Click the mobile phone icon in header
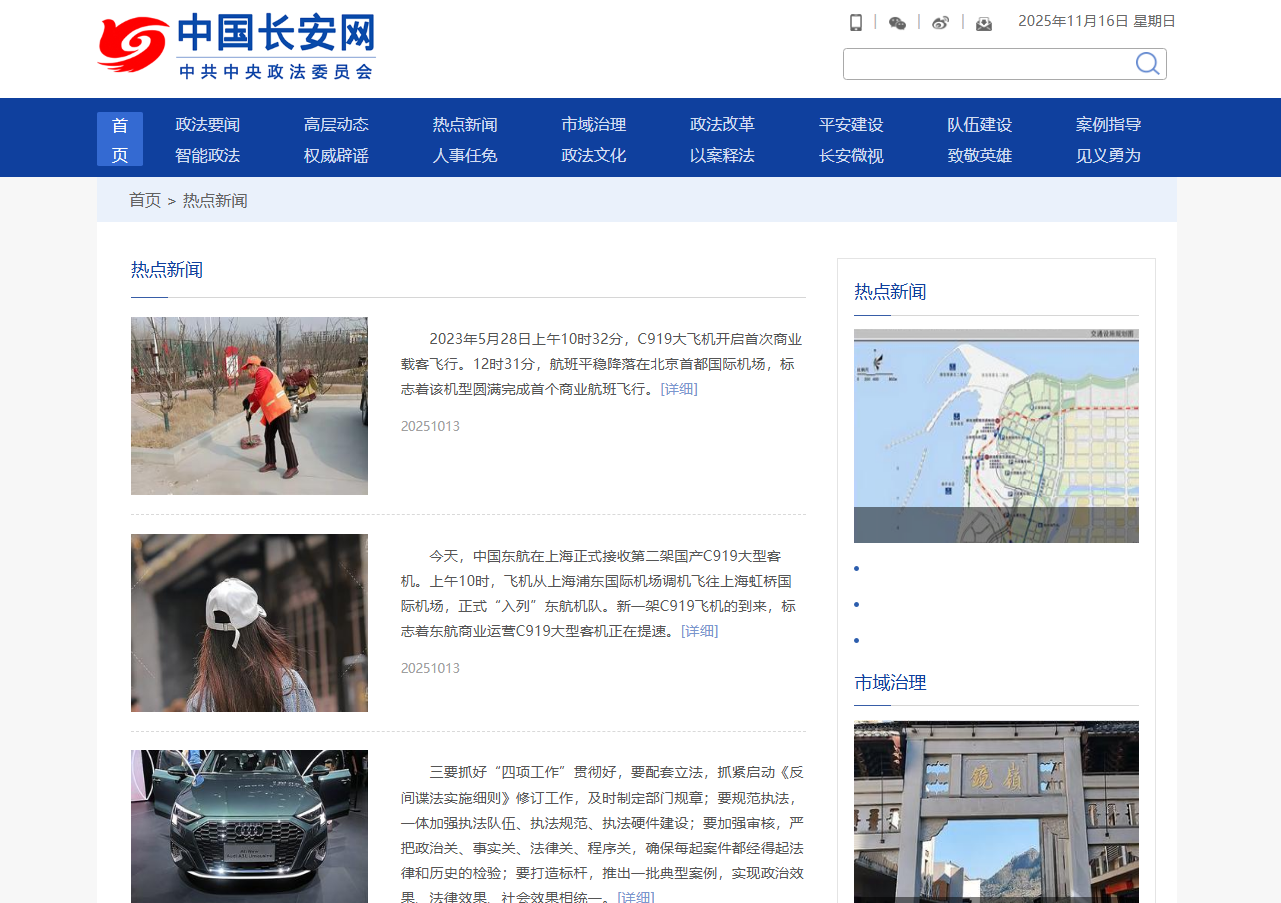The width and height of the screenshot is (1281, 903). click(856, 22)
